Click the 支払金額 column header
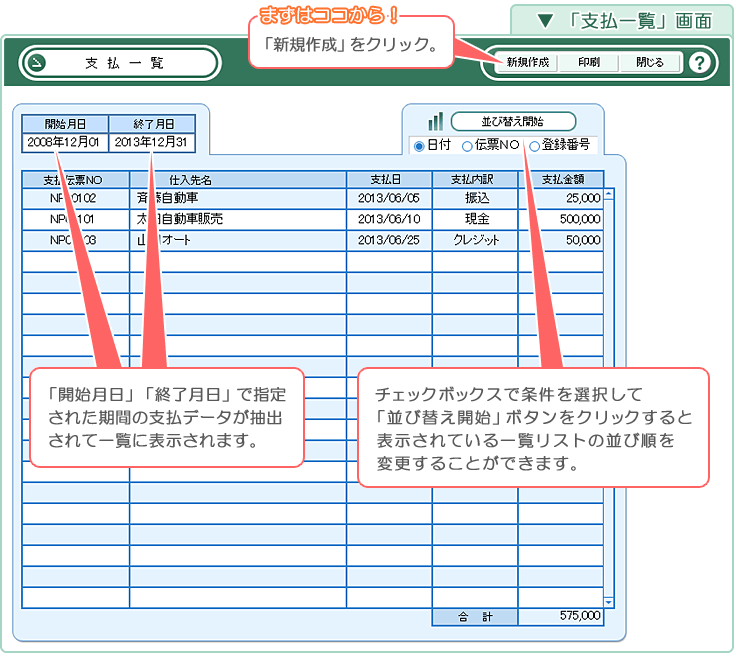The image size is (735, 653). [x=561, y=180]
